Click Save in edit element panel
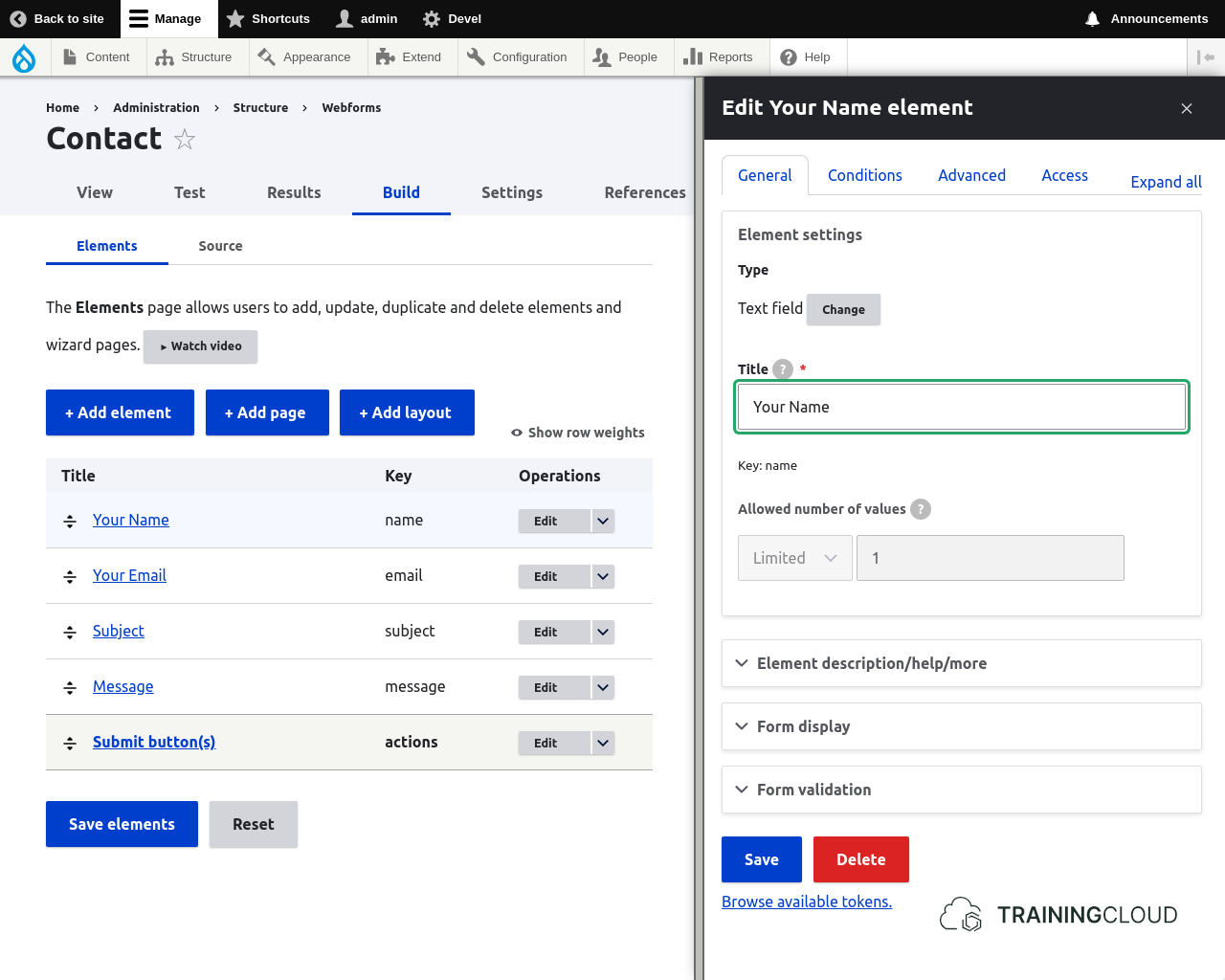This screenshot has width=1225, height=980. coord(762,859)
